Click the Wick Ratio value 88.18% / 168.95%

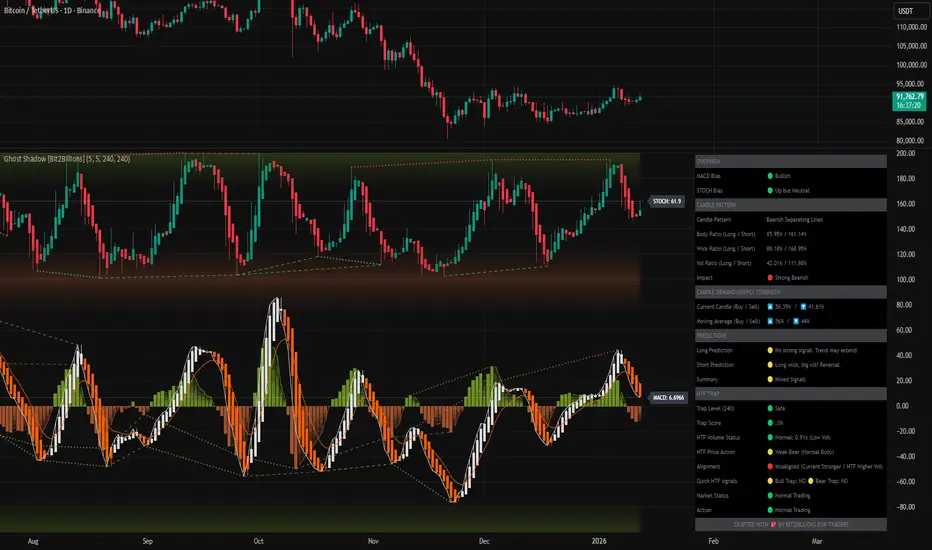pos(786,249)
